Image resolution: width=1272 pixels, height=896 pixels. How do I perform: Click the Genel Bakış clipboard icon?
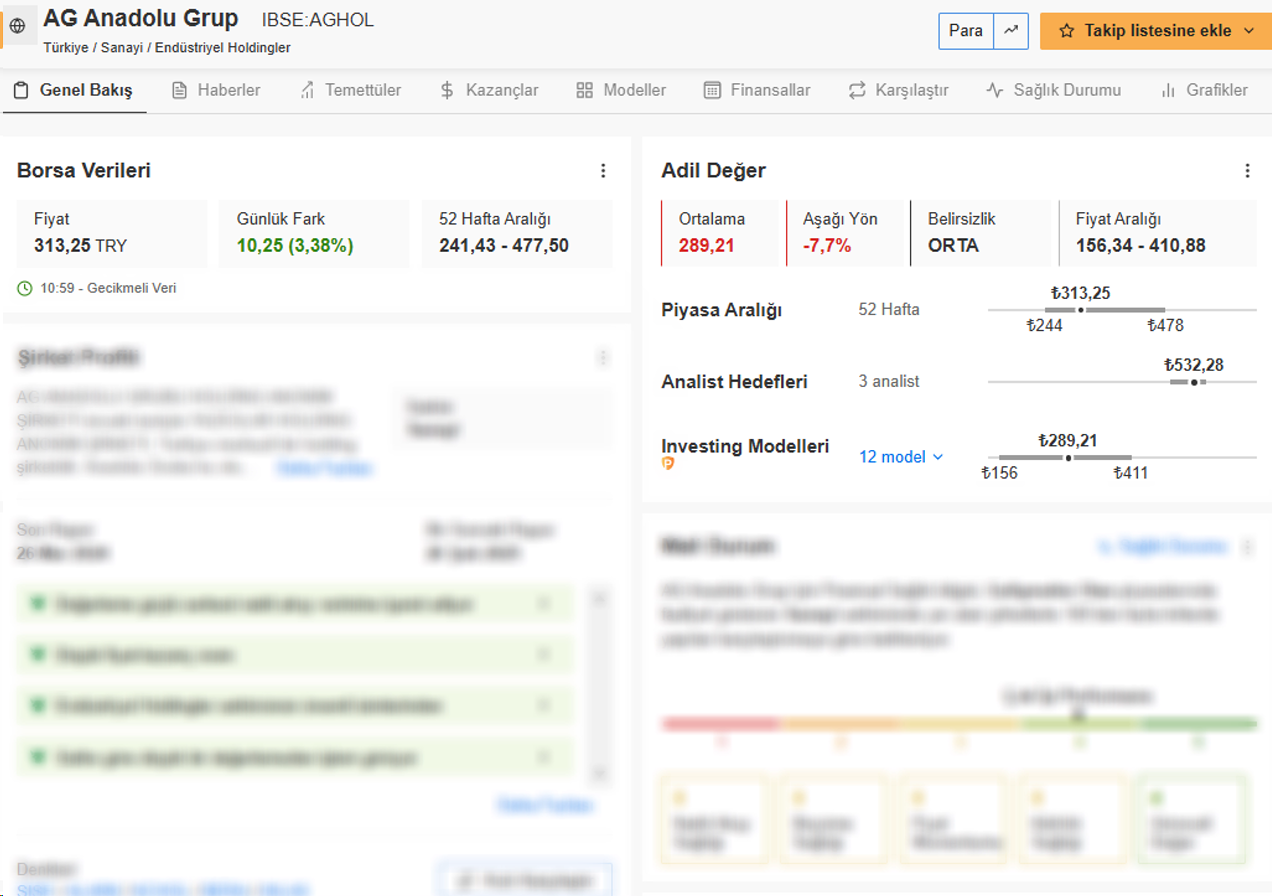click(x=20, y=90)
